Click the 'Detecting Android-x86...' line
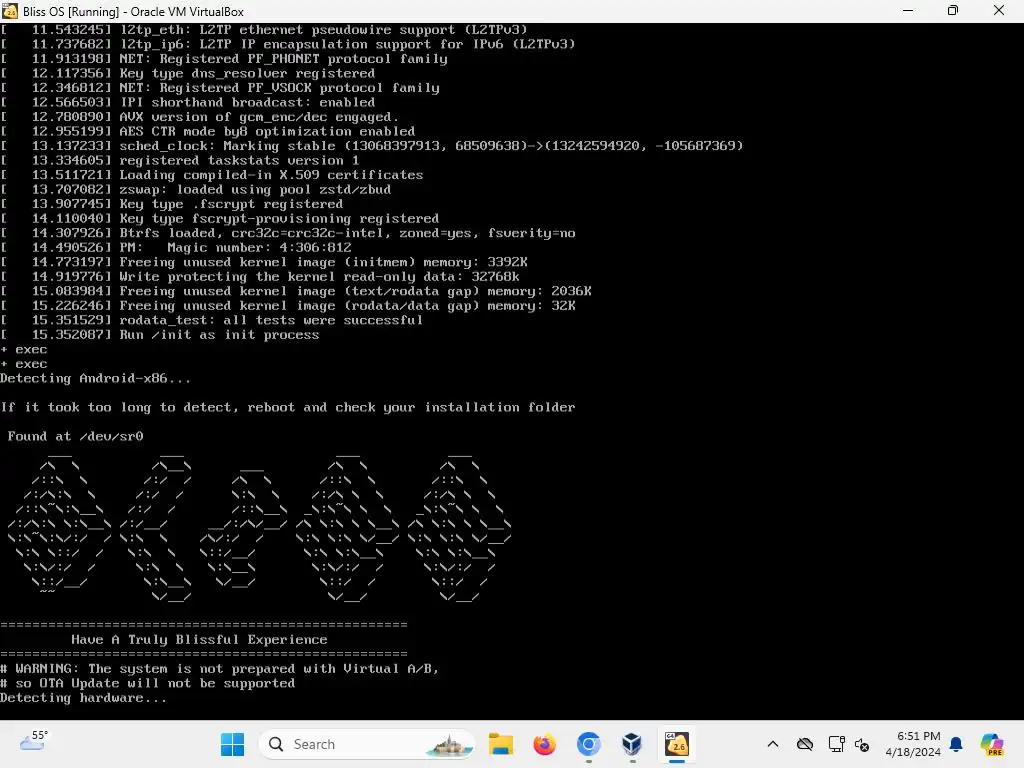 coord(95,378)
